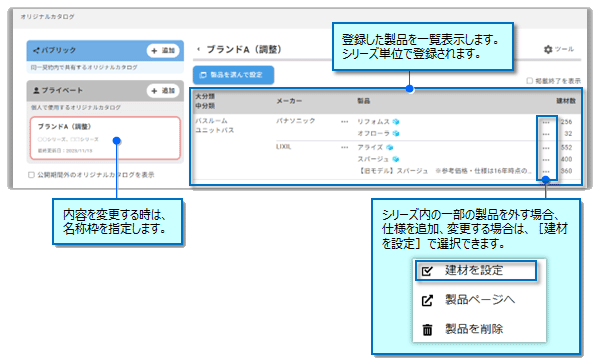Open the スパージュ 400 row options menu
This screenshot has width=600, height=364.
[546, 160]
